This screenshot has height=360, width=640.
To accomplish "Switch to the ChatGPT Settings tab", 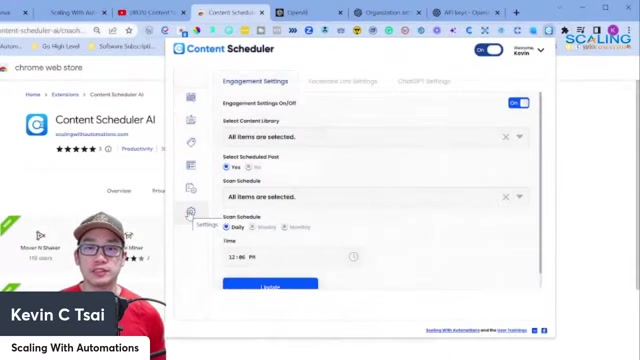I will pos(424,81).
